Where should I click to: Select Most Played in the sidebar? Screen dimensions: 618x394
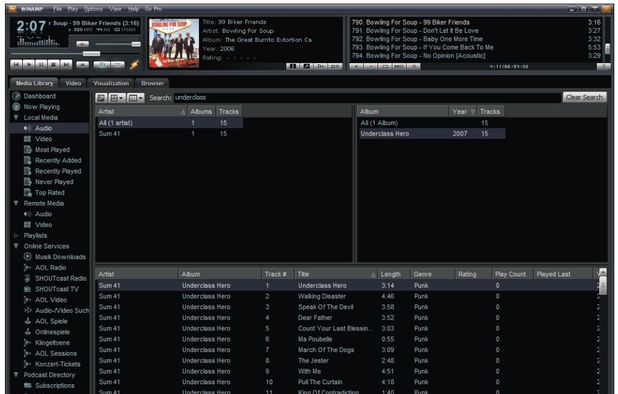tap(52, 150)
